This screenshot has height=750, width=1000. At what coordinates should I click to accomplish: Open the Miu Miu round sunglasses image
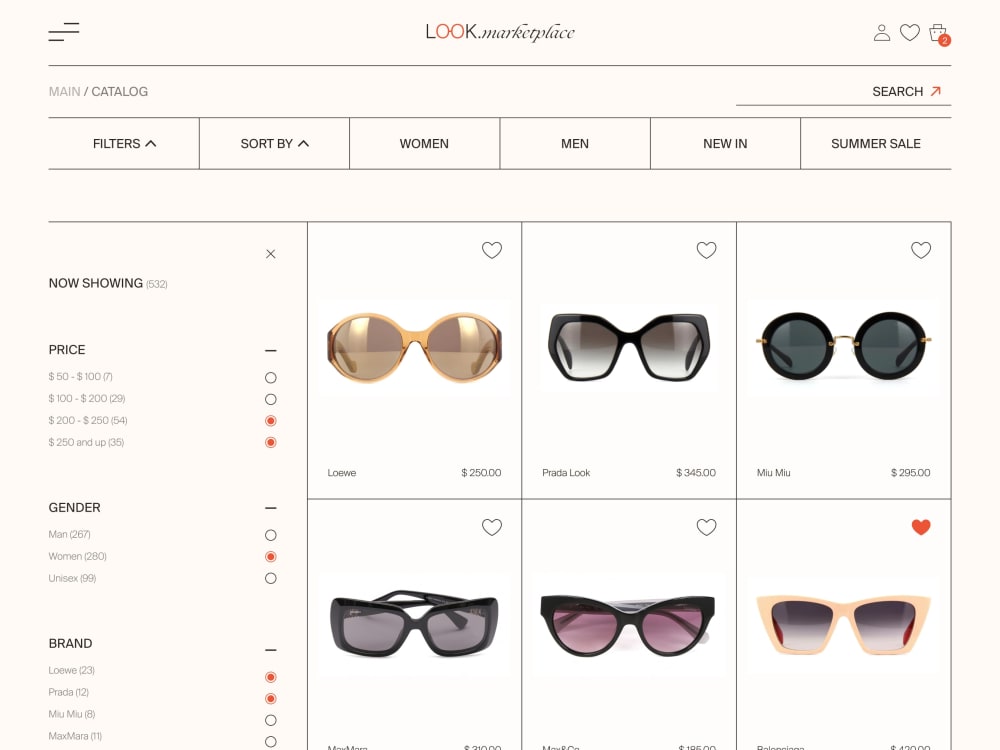843,346
